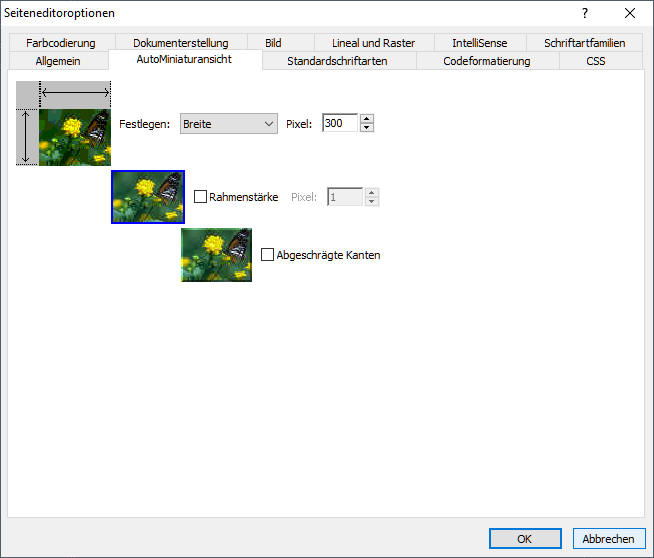Click the size preview butterfly image with arrows
This screenshot has height=558, width=654.
point(63,123)
